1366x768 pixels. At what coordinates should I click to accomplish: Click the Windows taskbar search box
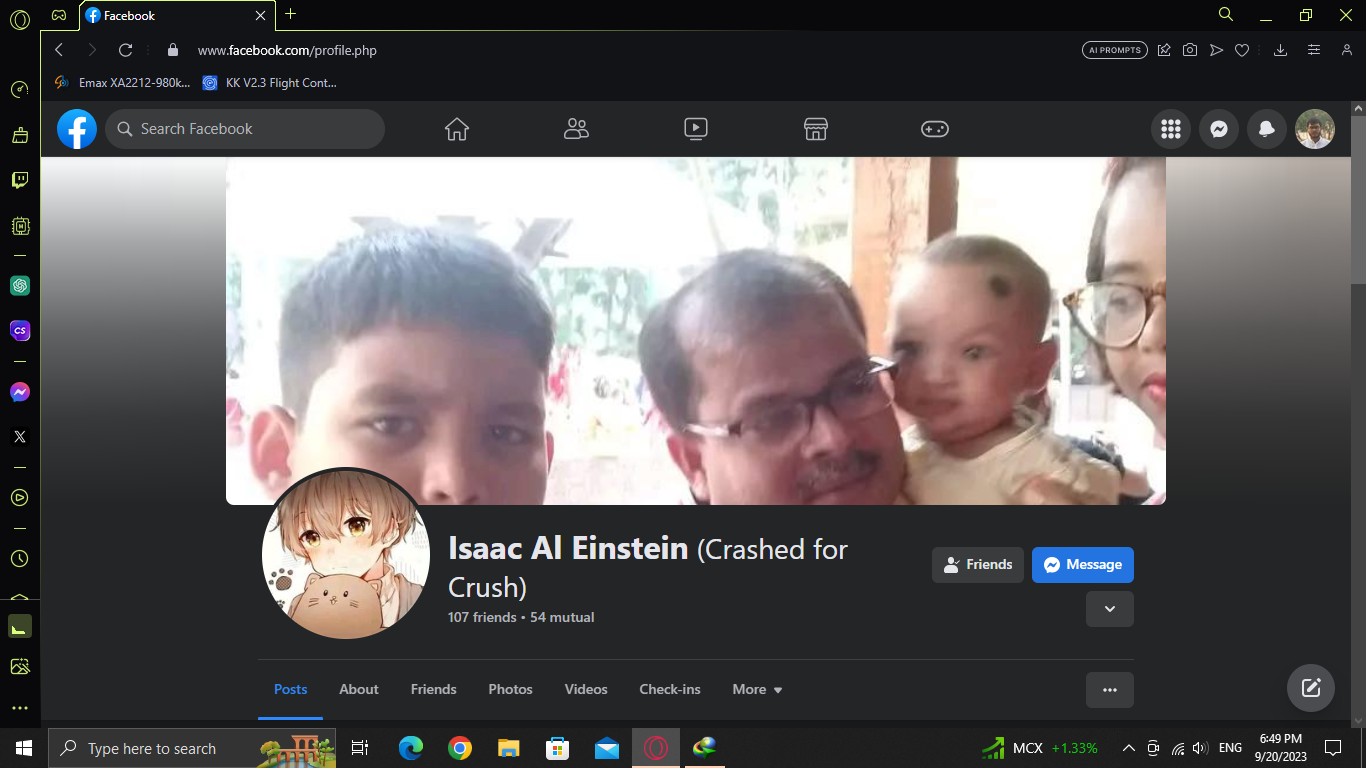192,748
